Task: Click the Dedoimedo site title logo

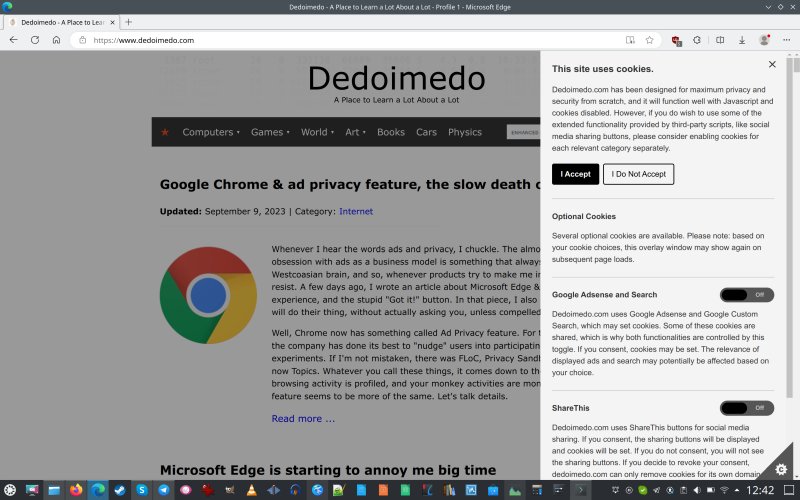Action: [396, 78]
